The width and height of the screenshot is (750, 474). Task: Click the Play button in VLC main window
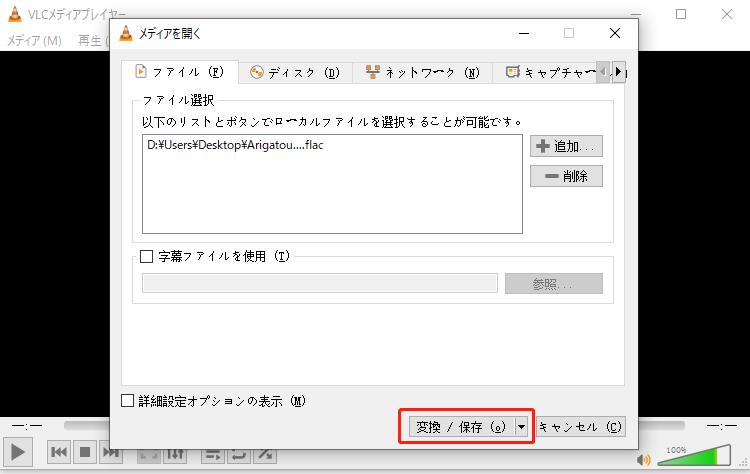click(18, 452)
